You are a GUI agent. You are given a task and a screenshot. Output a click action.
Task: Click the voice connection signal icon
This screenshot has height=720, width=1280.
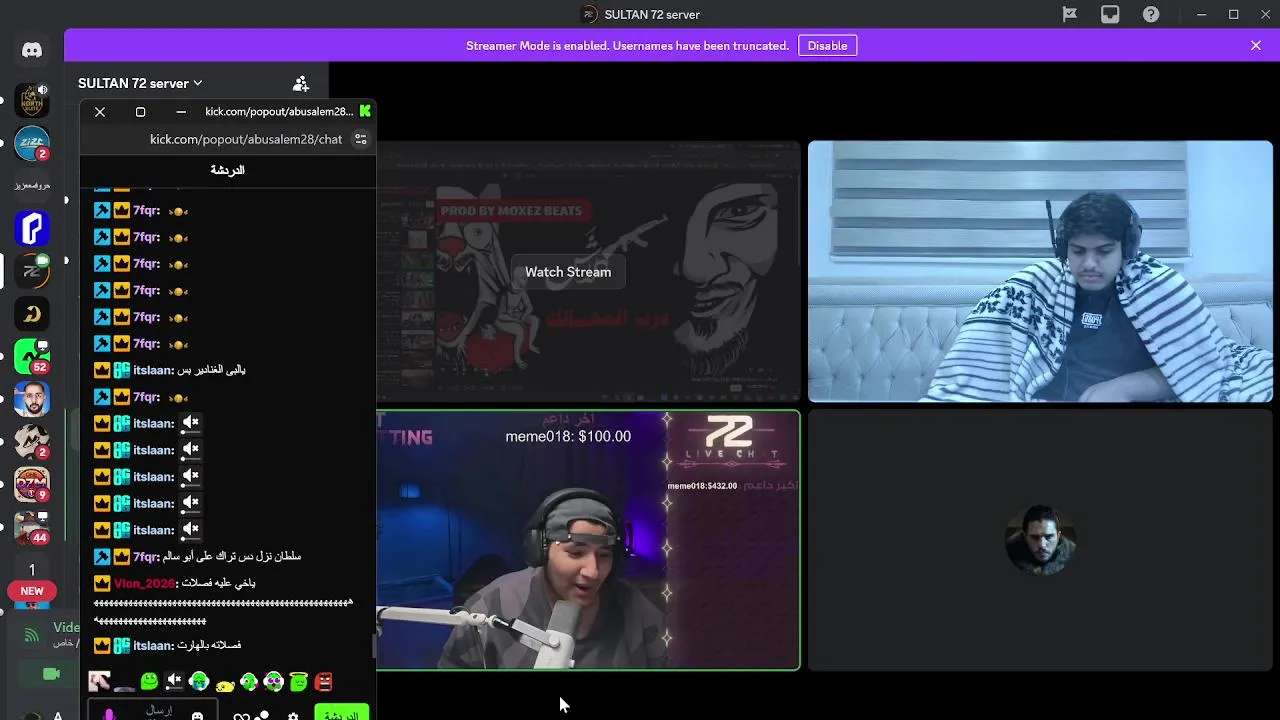point(32,634)
